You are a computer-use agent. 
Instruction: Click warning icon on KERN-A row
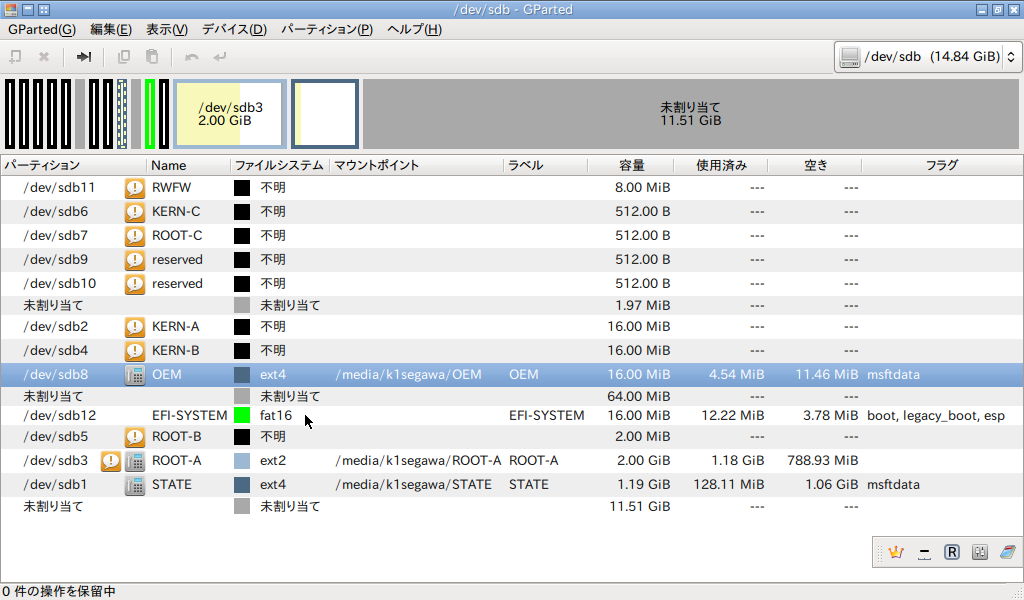(x=135, y=327)
